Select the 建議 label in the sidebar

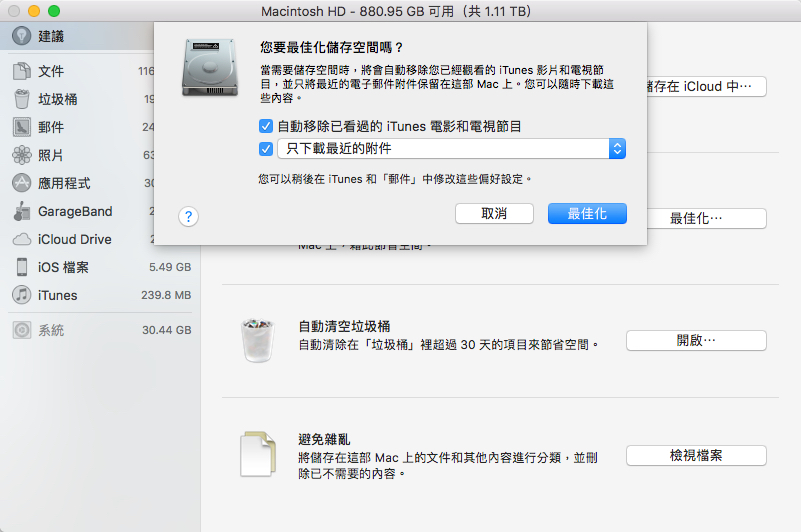(x=51, y=36)
